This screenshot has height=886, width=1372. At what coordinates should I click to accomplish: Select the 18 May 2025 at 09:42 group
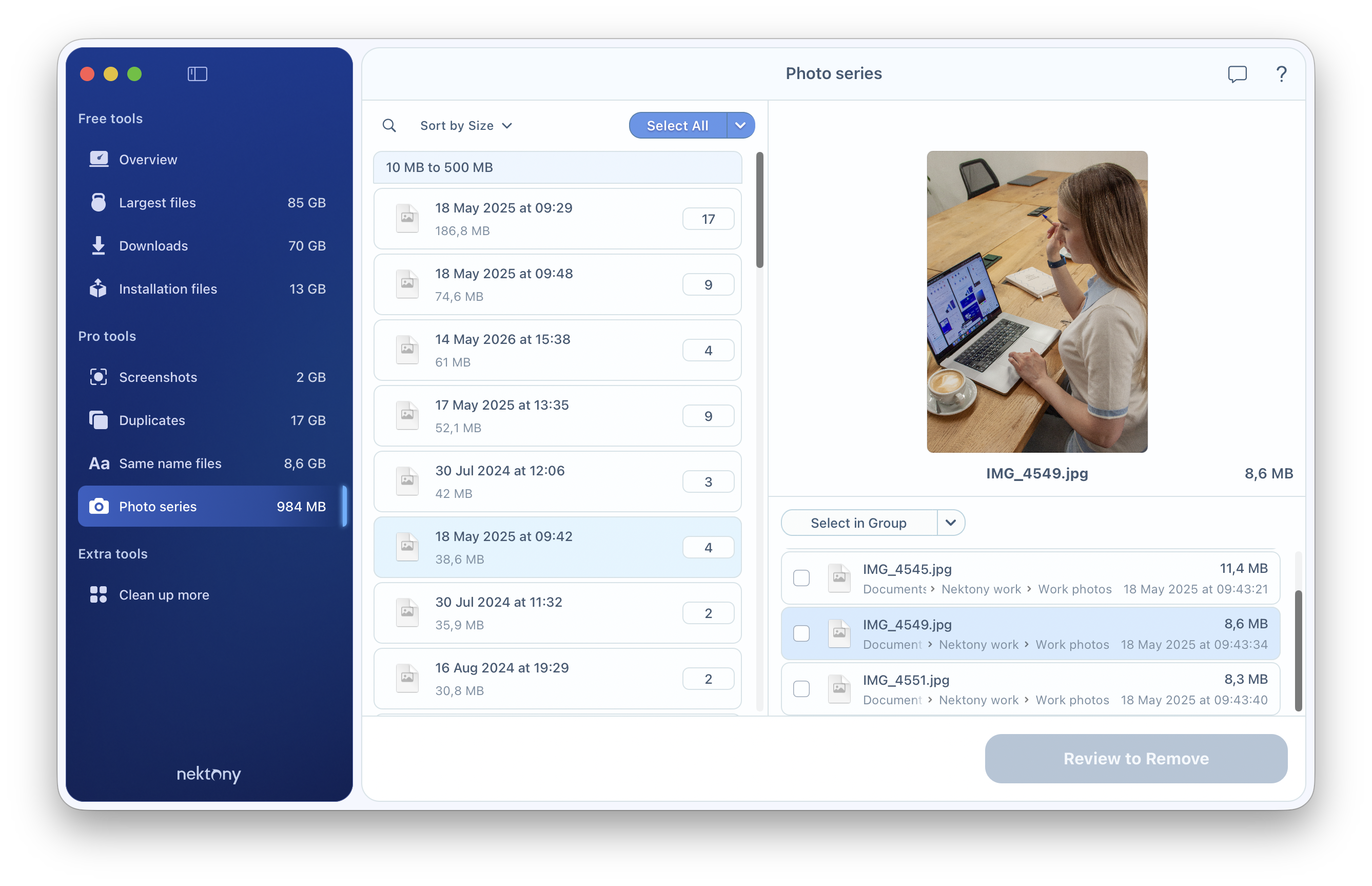pyautogui.click(x=557, y=547)
